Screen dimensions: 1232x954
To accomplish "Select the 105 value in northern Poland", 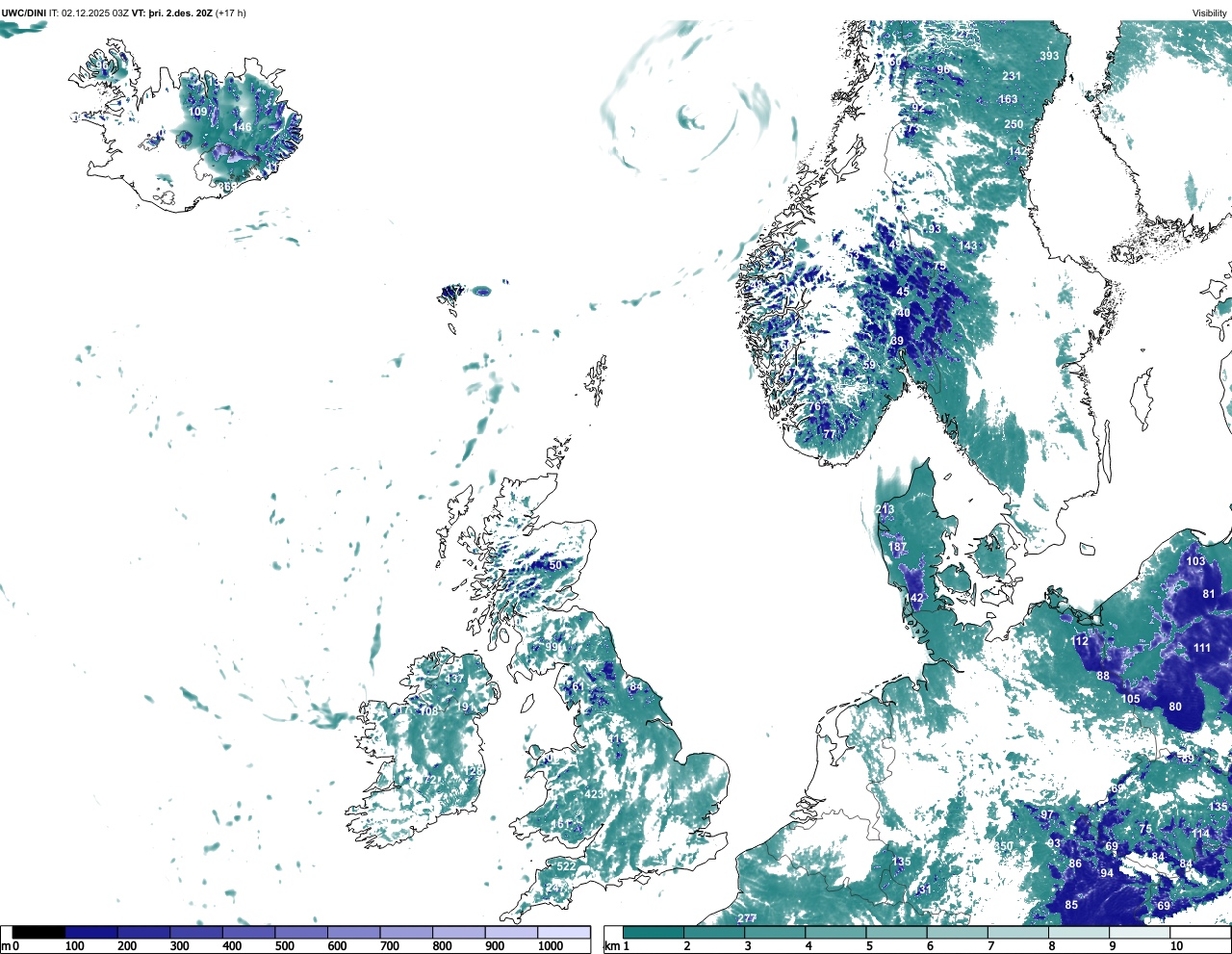I will tap(1131, 699).
